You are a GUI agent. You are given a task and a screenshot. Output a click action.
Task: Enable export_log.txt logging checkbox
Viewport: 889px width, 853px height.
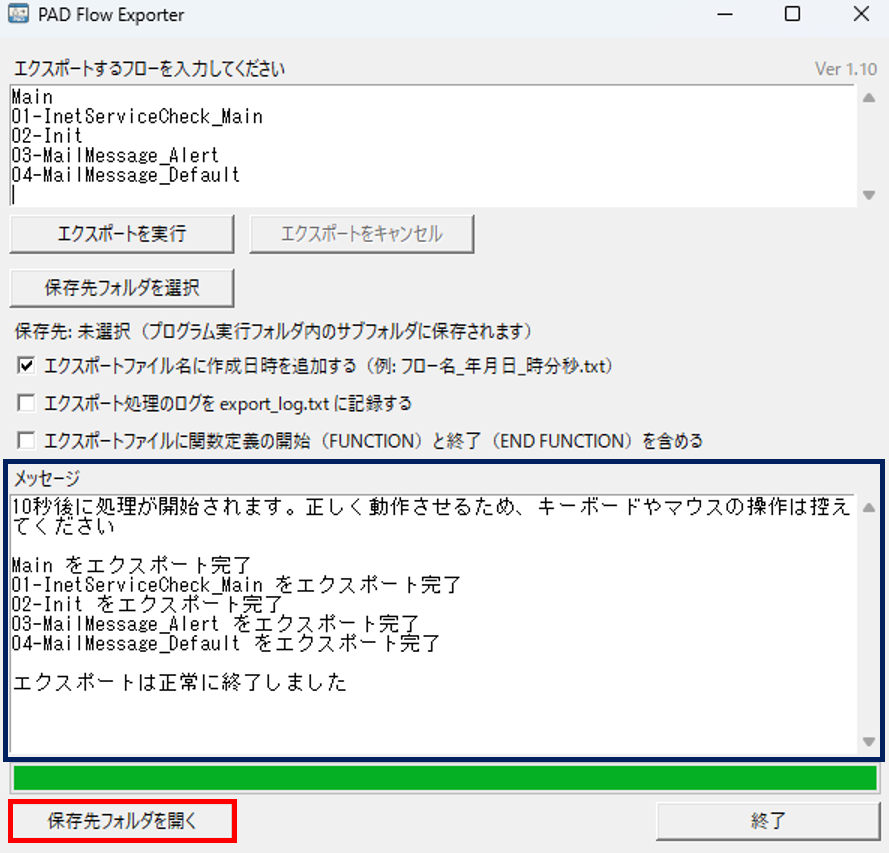coord(26,403)
